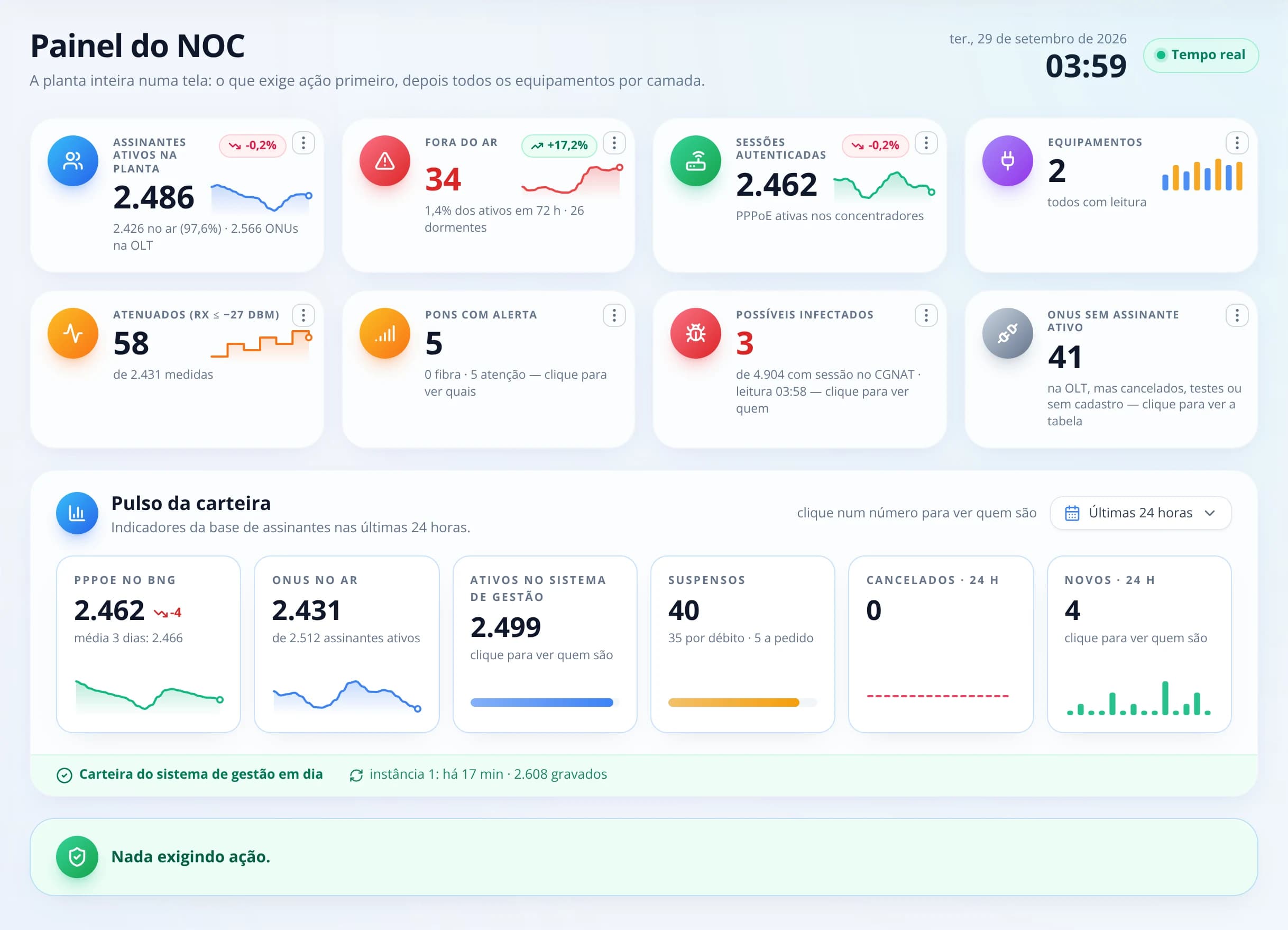The width and height of the screenshot is (1288, 930).
Task: Click the Novos 24 h green bar chart
Action: point(1139,698)
